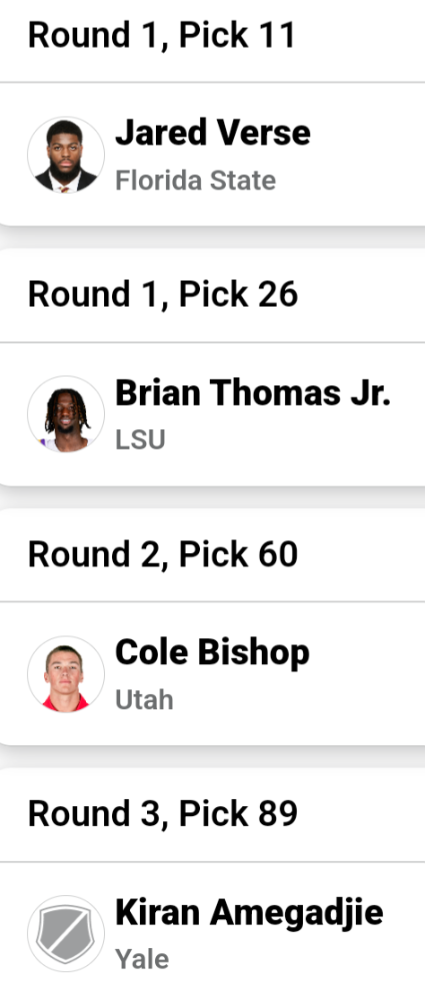
Task: Click the Utah college label
Action: 144,700
